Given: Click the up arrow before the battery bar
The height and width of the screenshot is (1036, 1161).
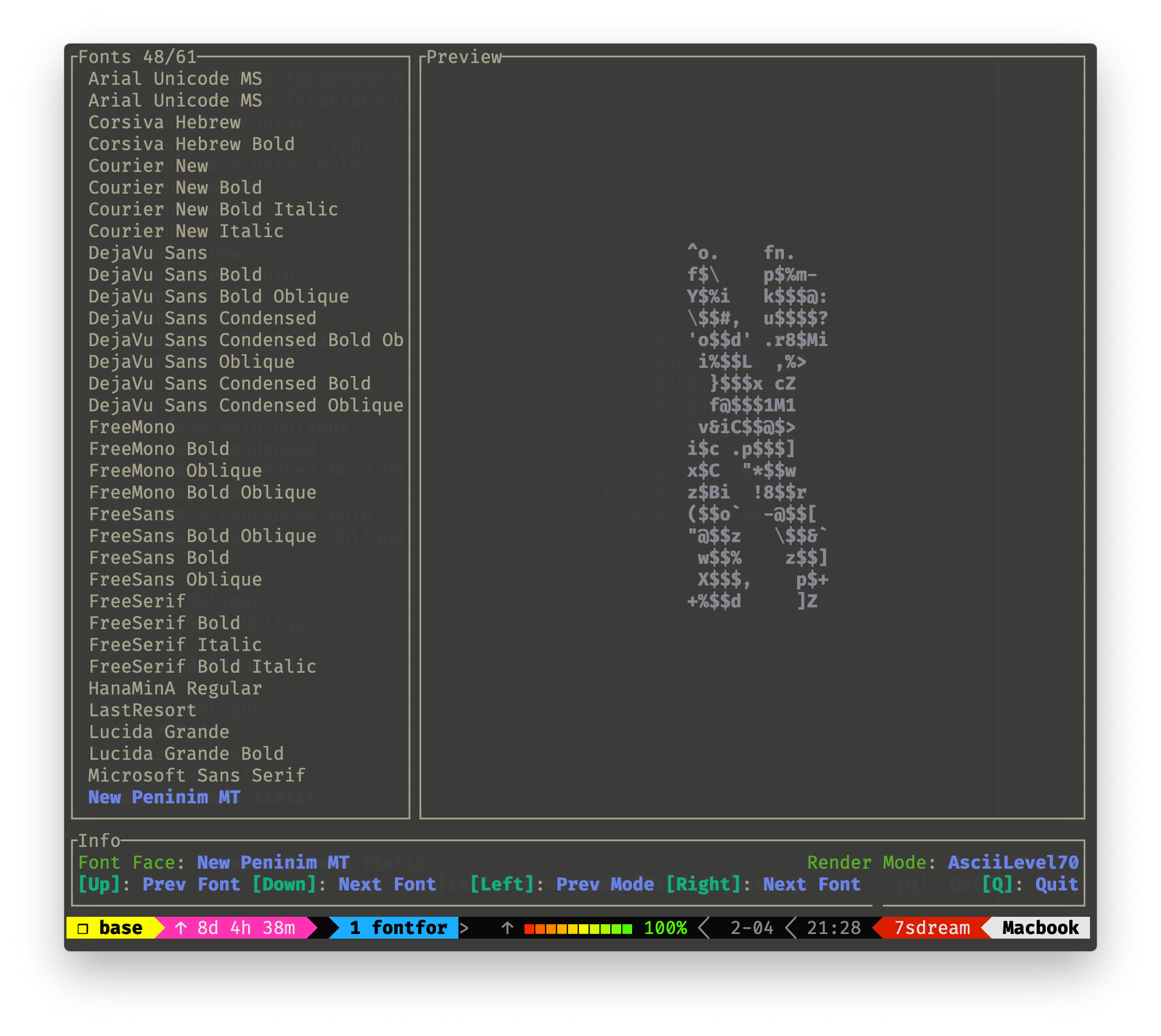Looking at the screenshot, I should [x=507, y=928].
